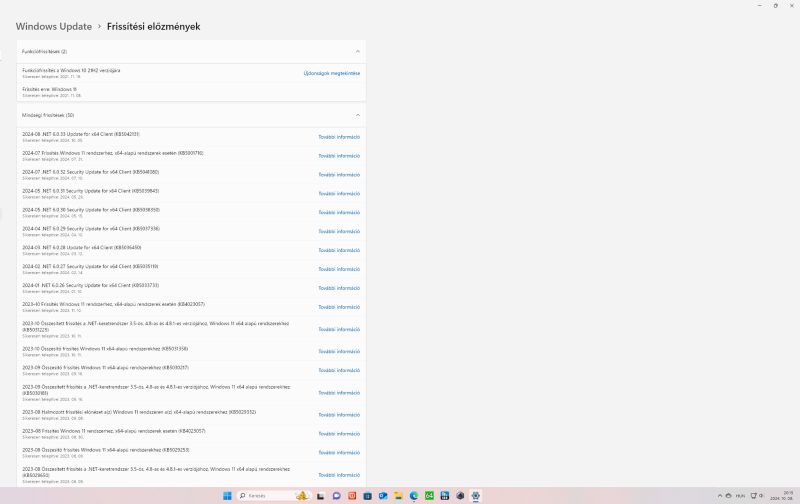Open További információ for KB5039843

339,194
